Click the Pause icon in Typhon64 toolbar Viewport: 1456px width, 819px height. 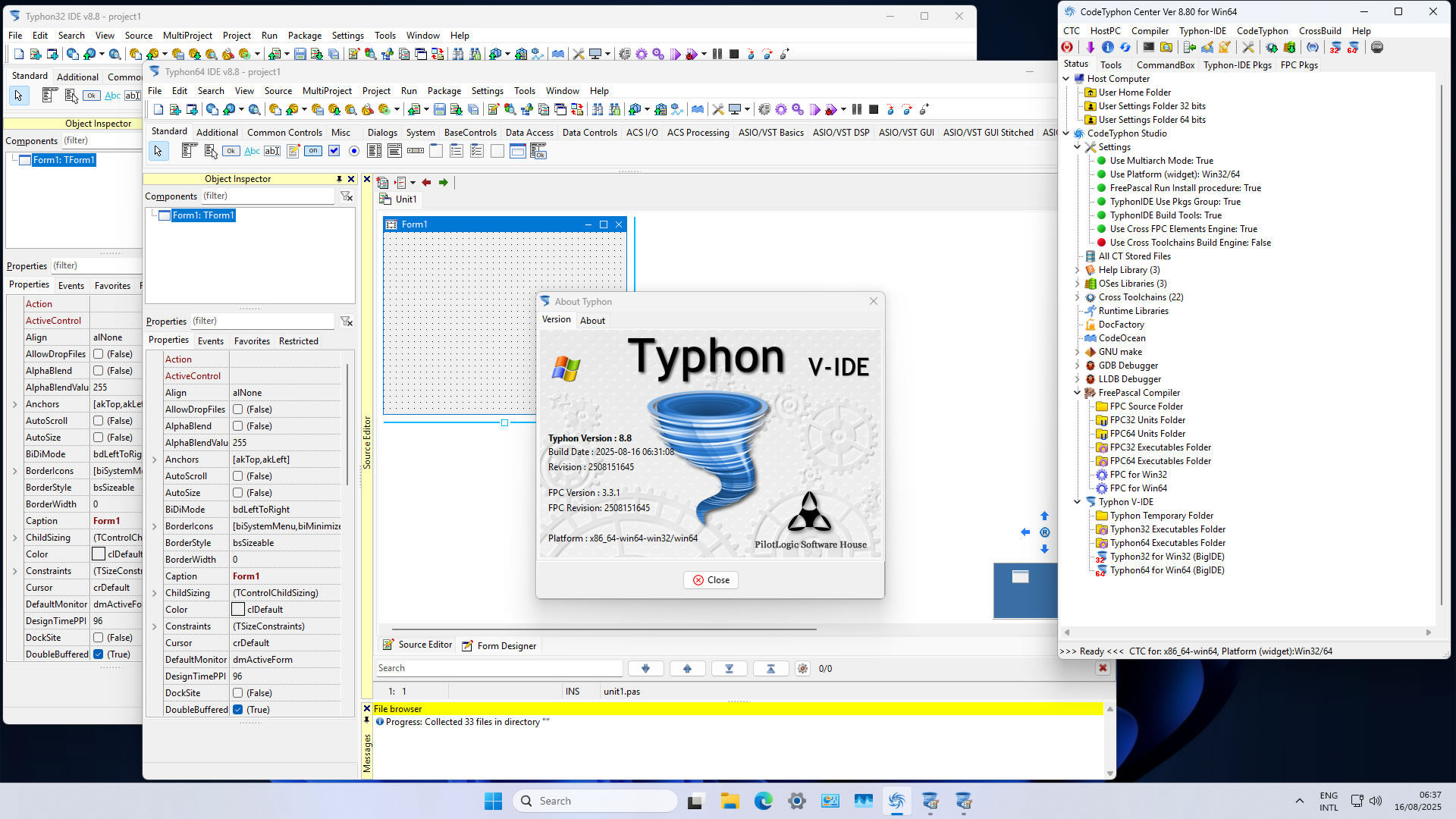click(857, 110)
